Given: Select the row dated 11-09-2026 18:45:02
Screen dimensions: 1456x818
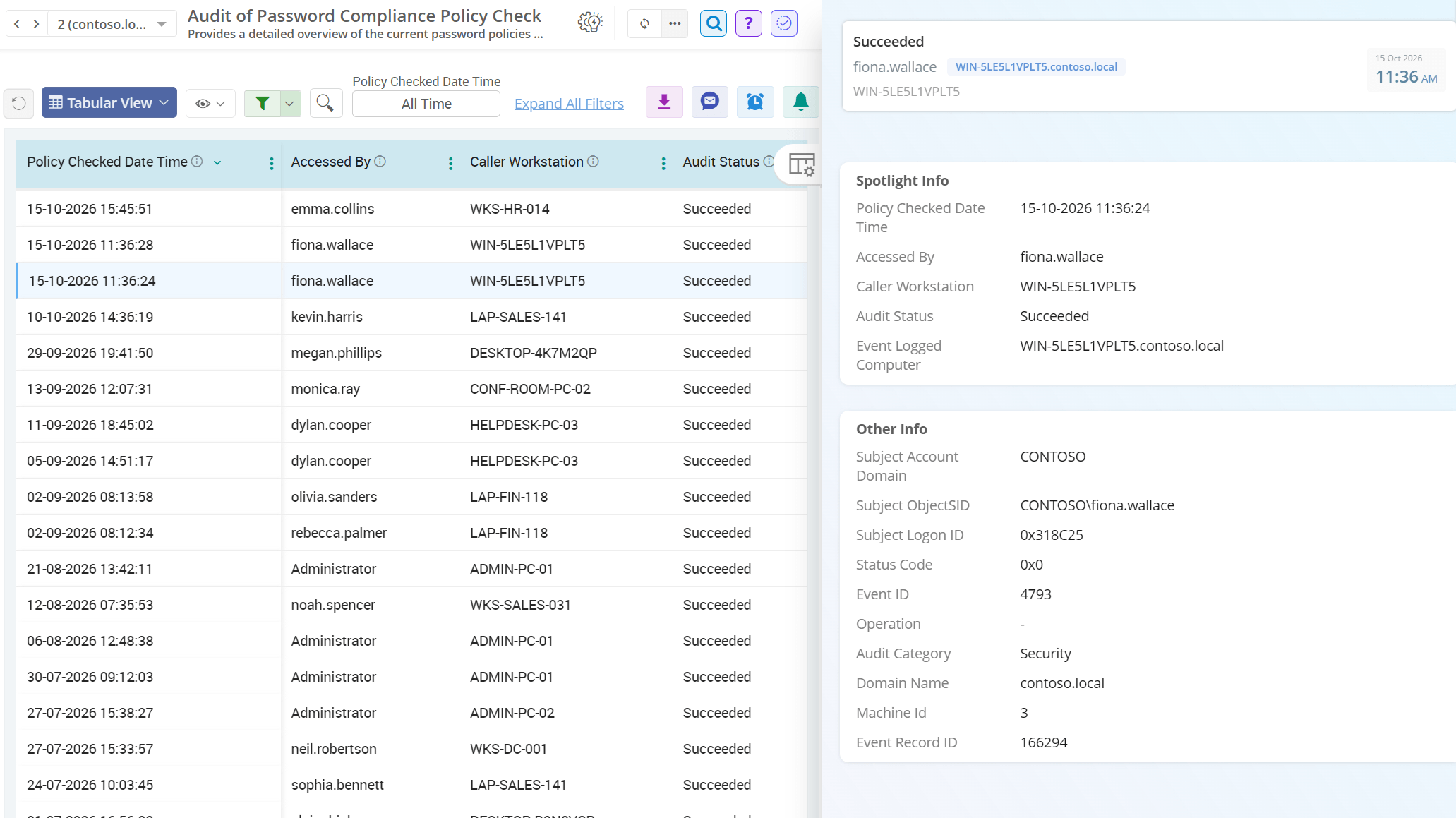Looking at the screenshot, I should click(x=411, y=425).
